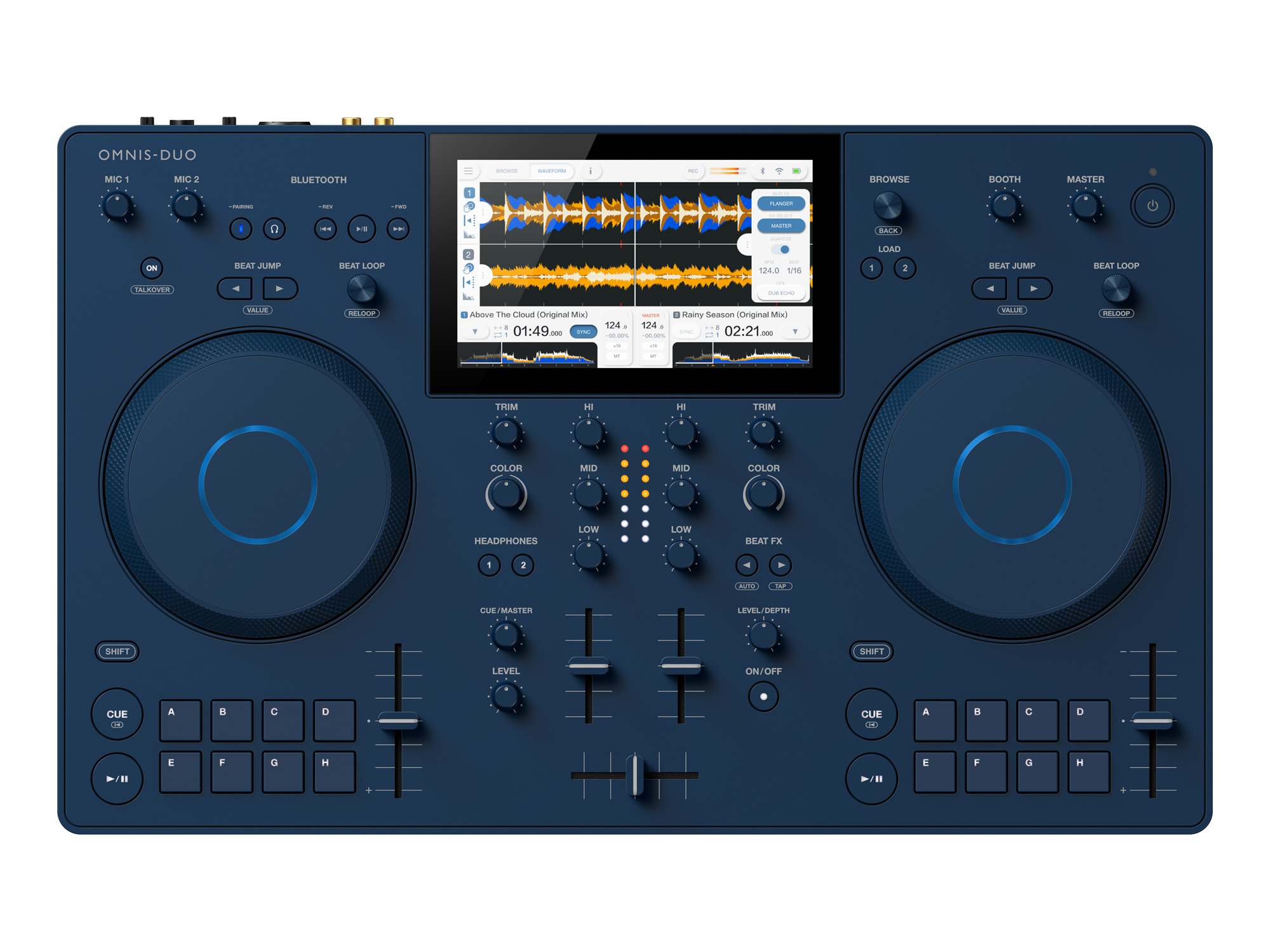Open the FLANGER beat FX selector
Viewport: 1270px width, 952px height.
pyautogui.click(x=781, y=204)
